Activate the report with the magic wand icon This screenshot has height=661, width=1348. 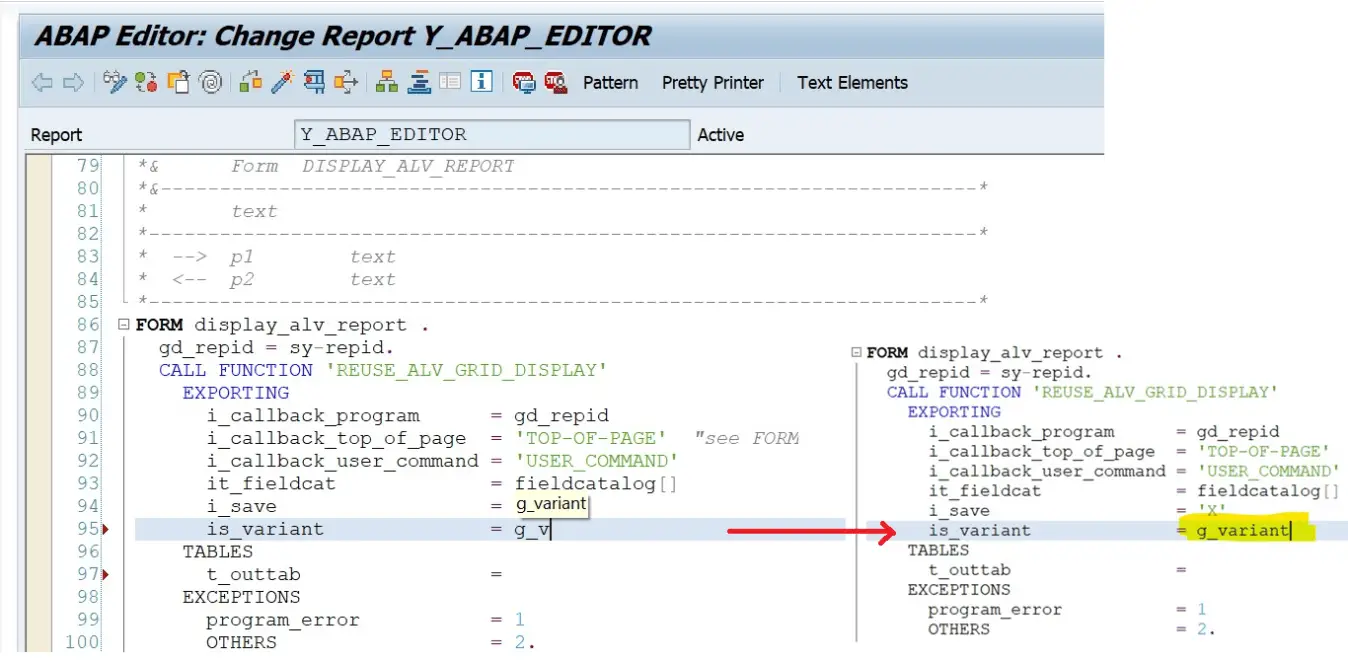tap(281, 82)
